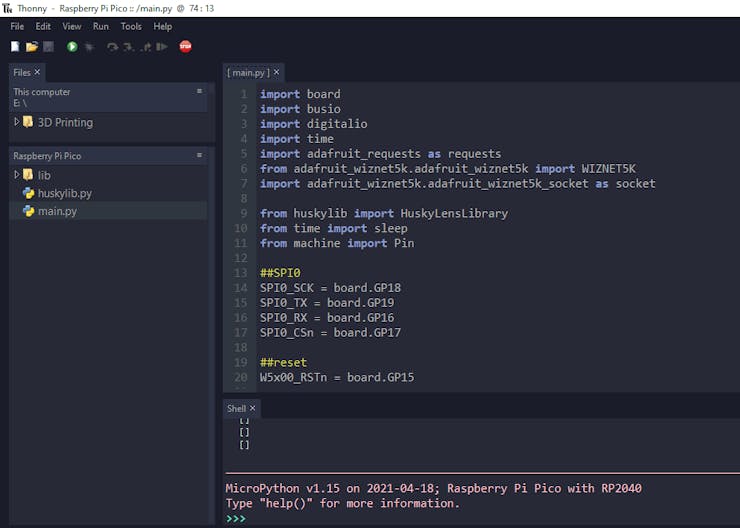The image size is (740, 528).
Task: Expand the lib folder on Pico
Action: 17,175
